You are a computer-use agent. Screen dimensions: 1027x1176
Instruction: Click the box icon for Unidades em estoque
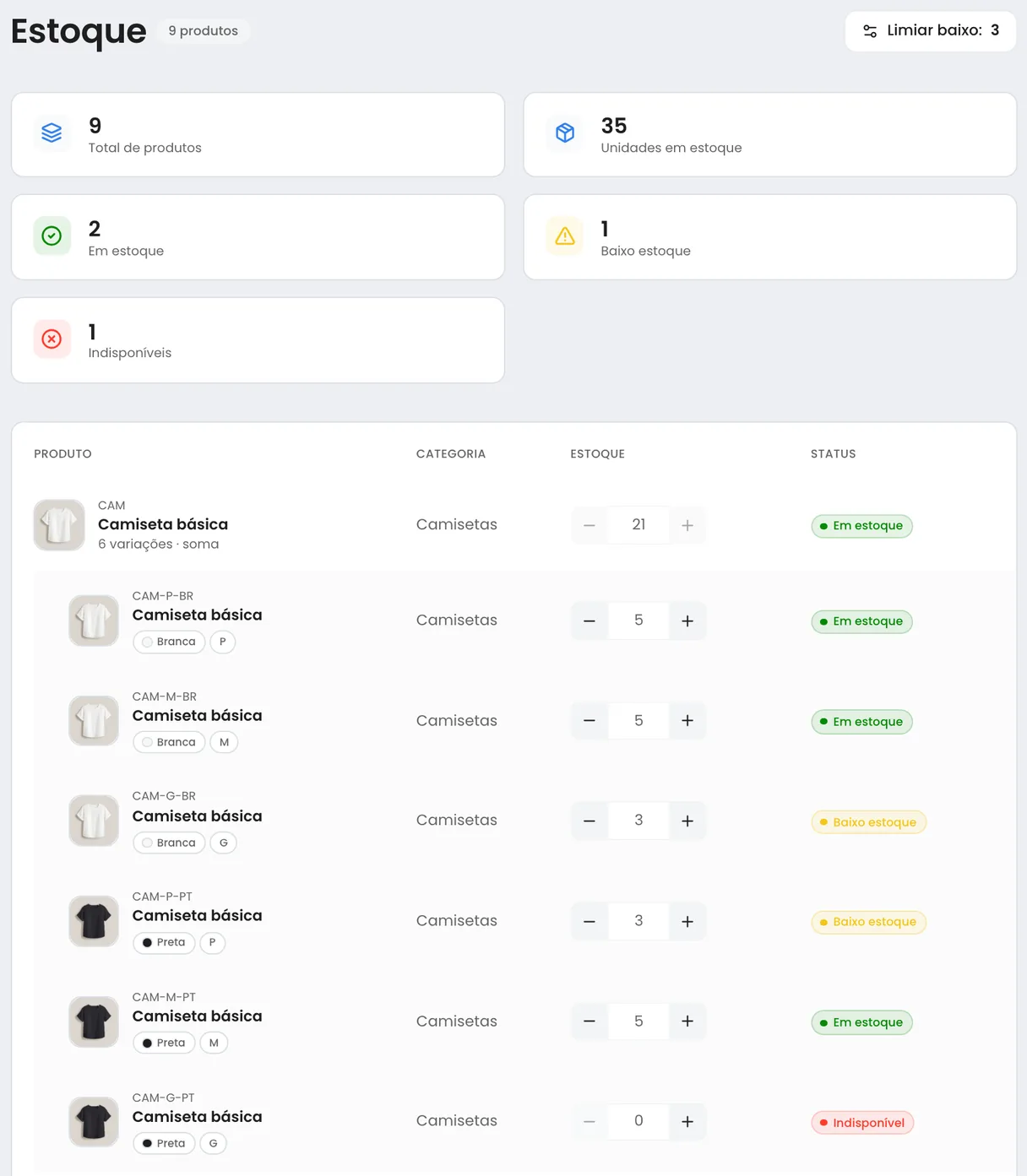coord(565,133)
